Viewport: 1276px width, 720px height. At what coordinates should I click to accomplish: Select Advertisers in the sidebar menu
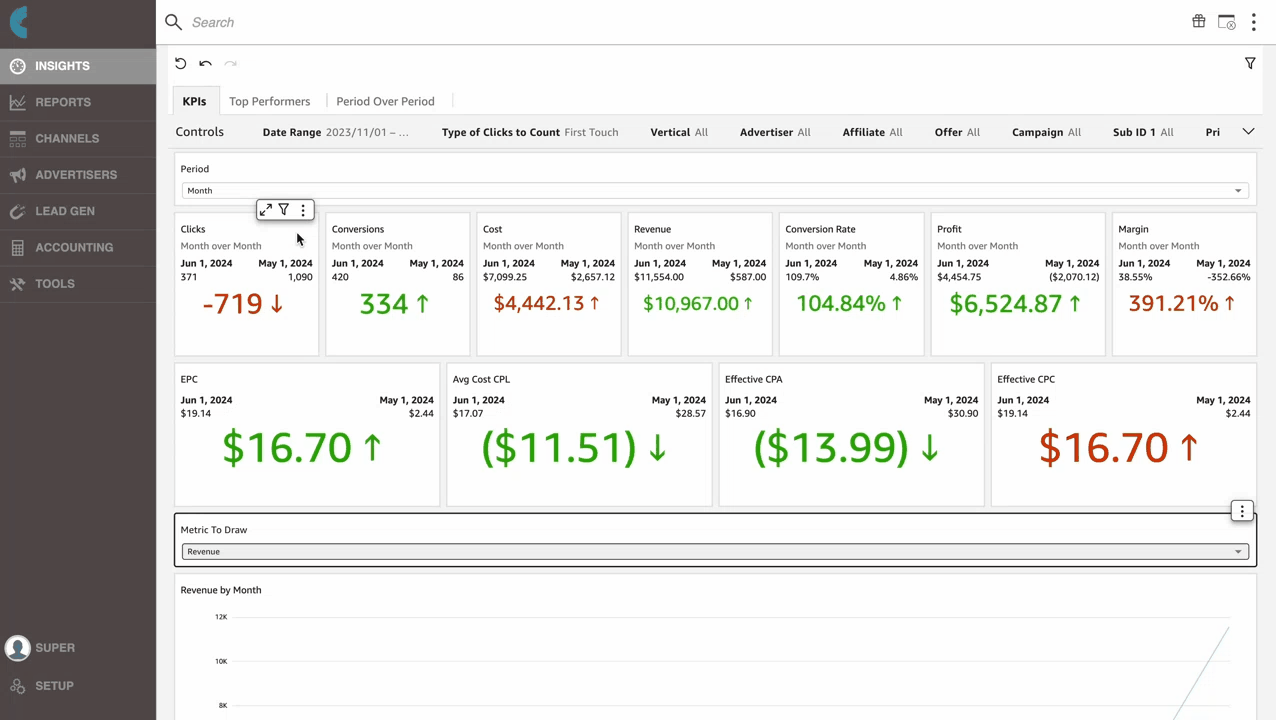pyautogui.click(x=76, y=174)
